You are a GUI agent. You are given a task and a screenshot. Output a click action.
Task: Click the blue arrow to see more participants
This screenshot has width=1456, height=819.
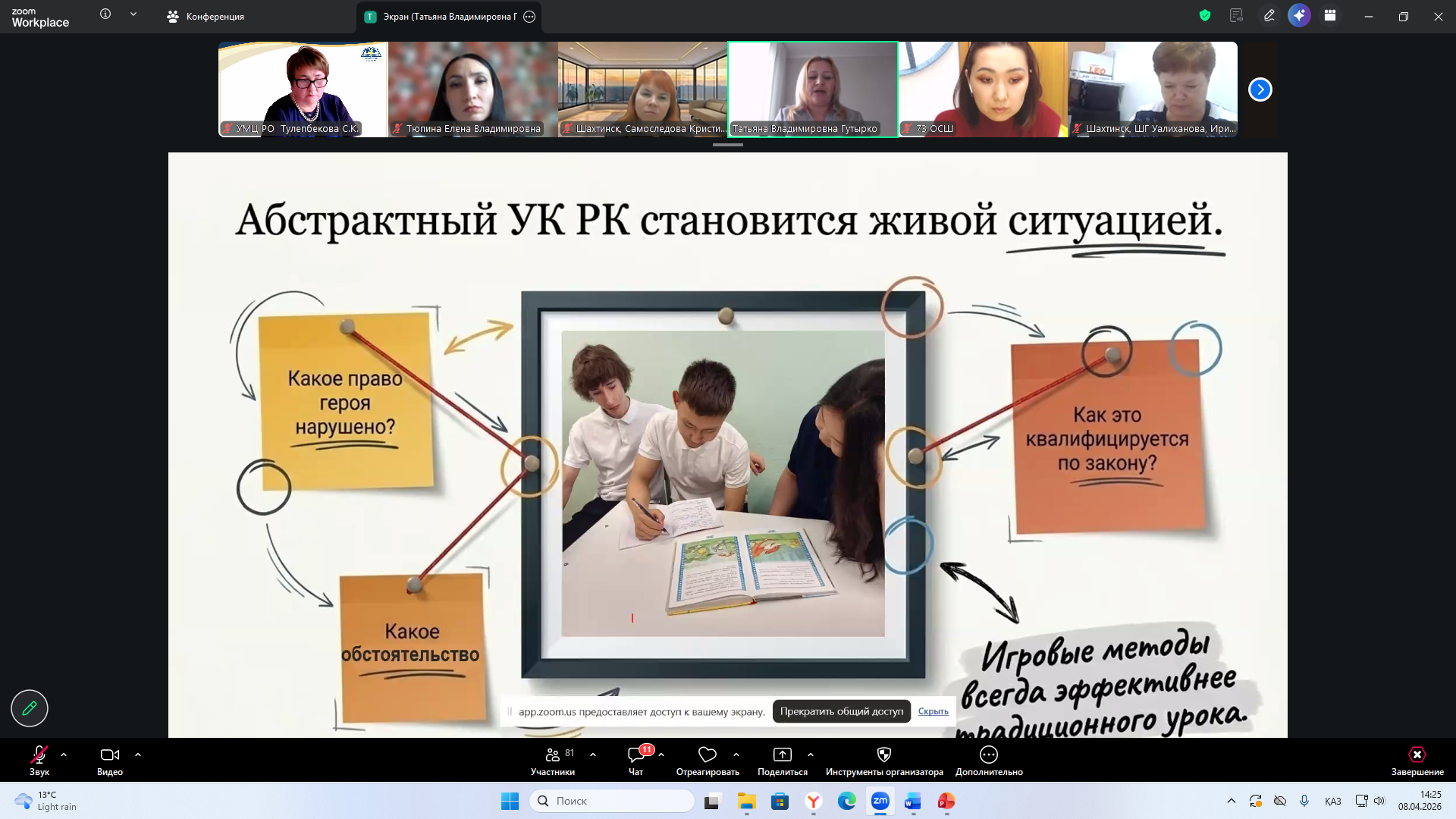(1260, 89)
